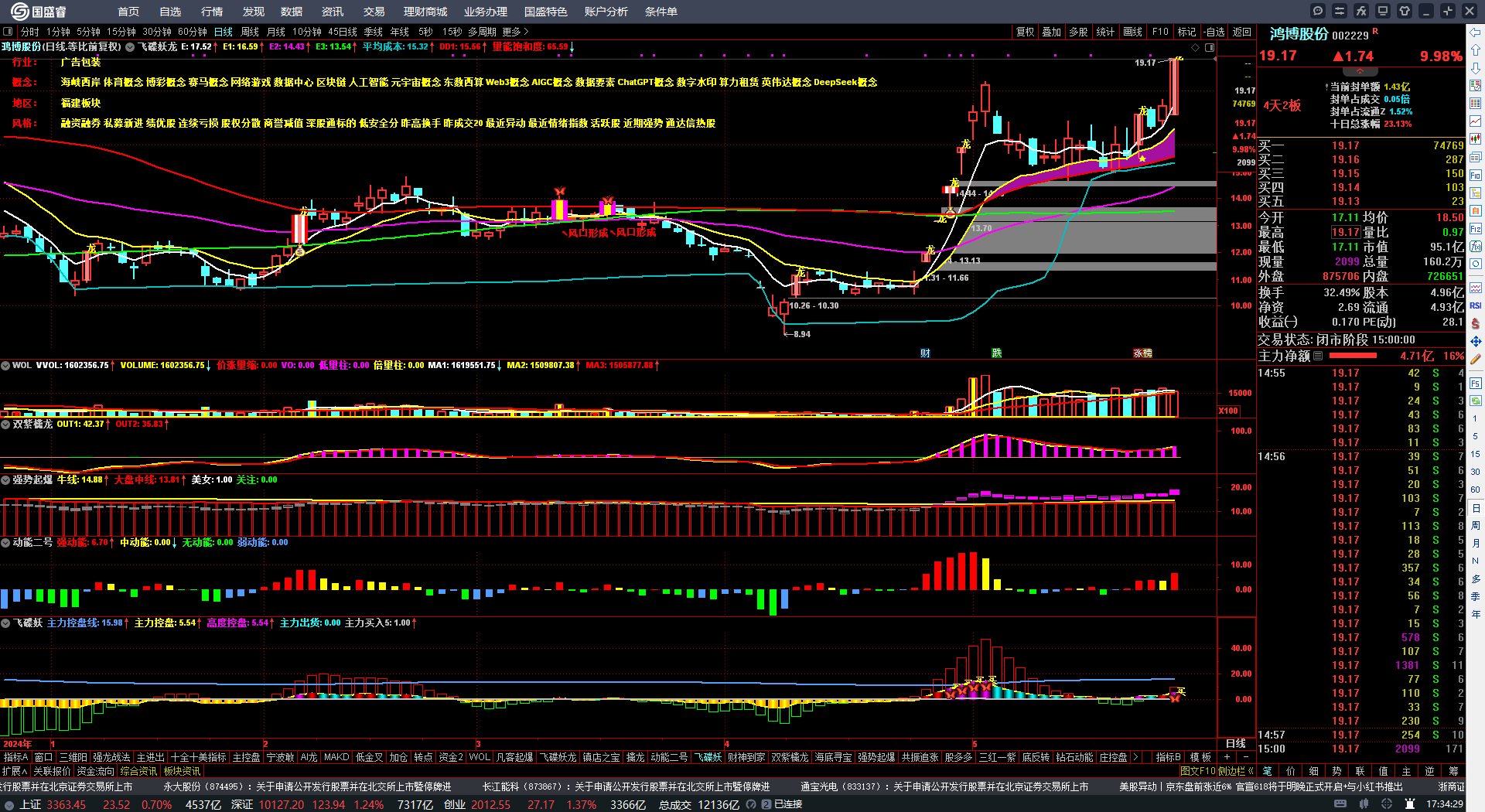Open the 国盛特色 menu
The width and height of the screenshot is (1485, 812).
(x=545, y=12)
